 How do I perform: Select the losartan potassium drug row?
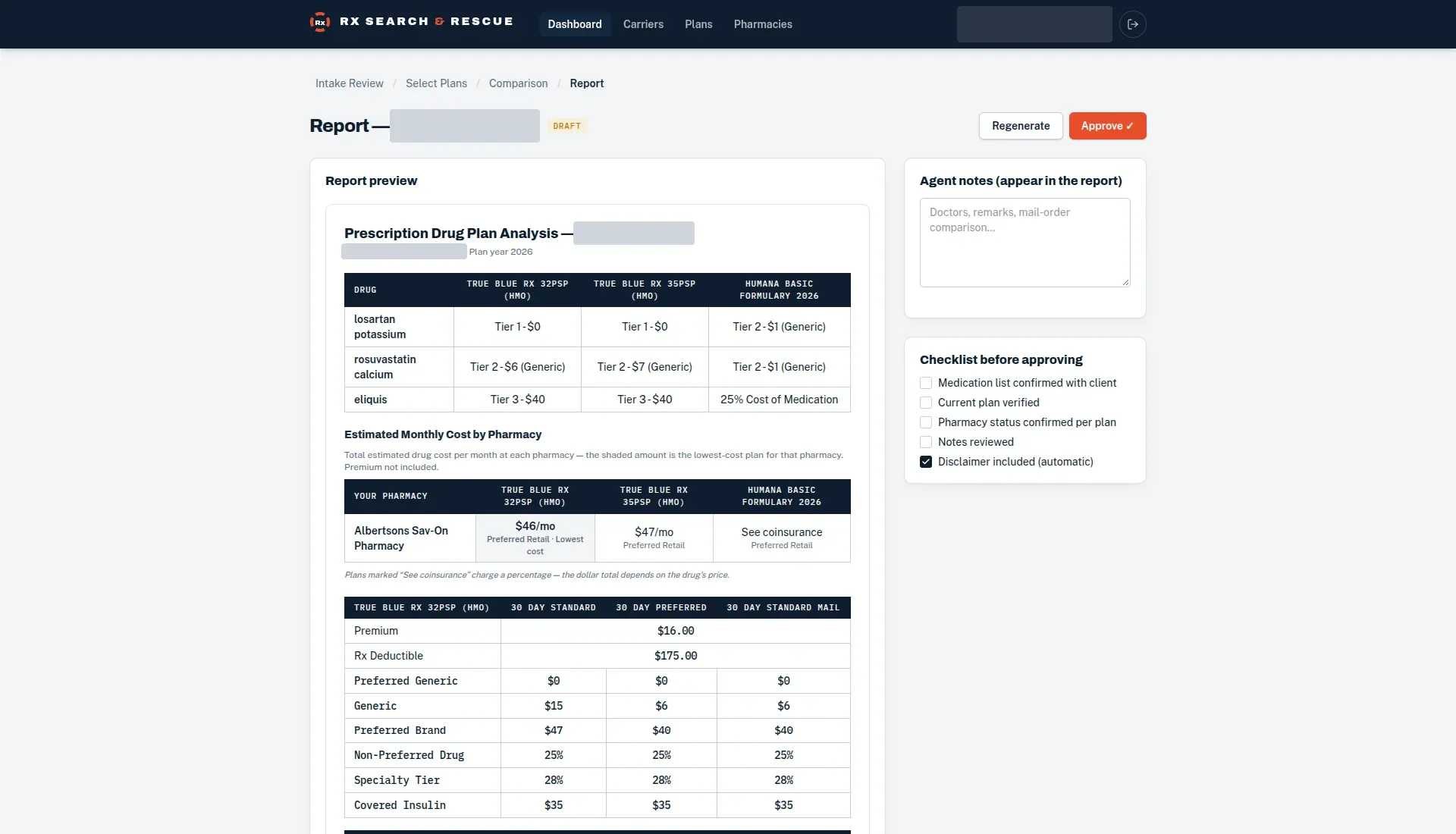pos(598,327)
